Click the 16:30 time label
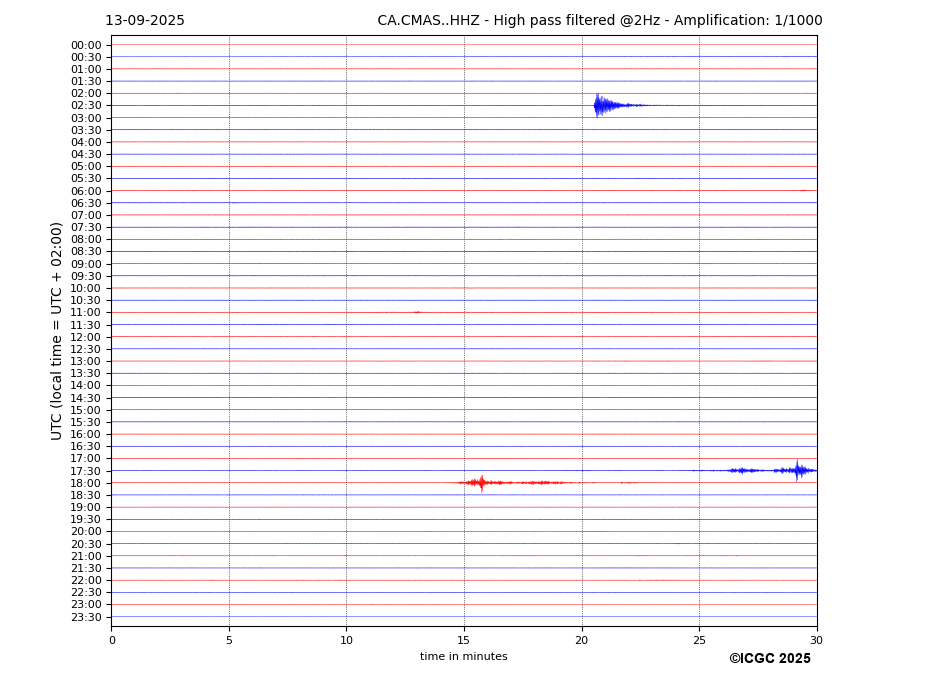 (x=86, y=446)
